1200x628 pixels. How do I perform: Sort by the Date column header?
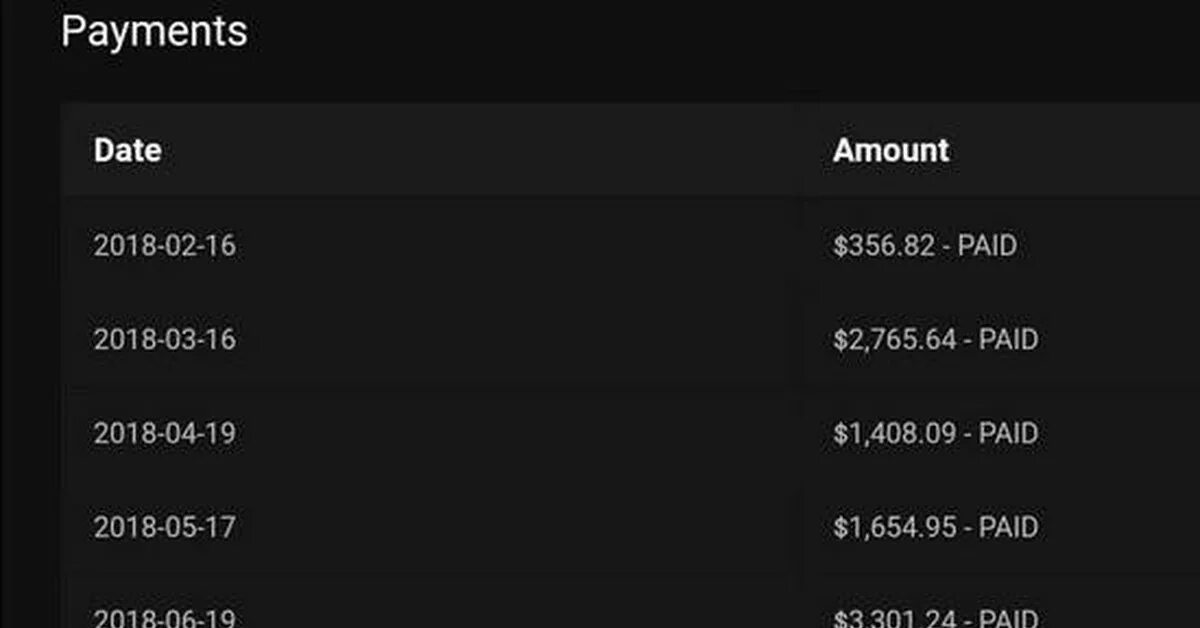(x=127, y=151)
